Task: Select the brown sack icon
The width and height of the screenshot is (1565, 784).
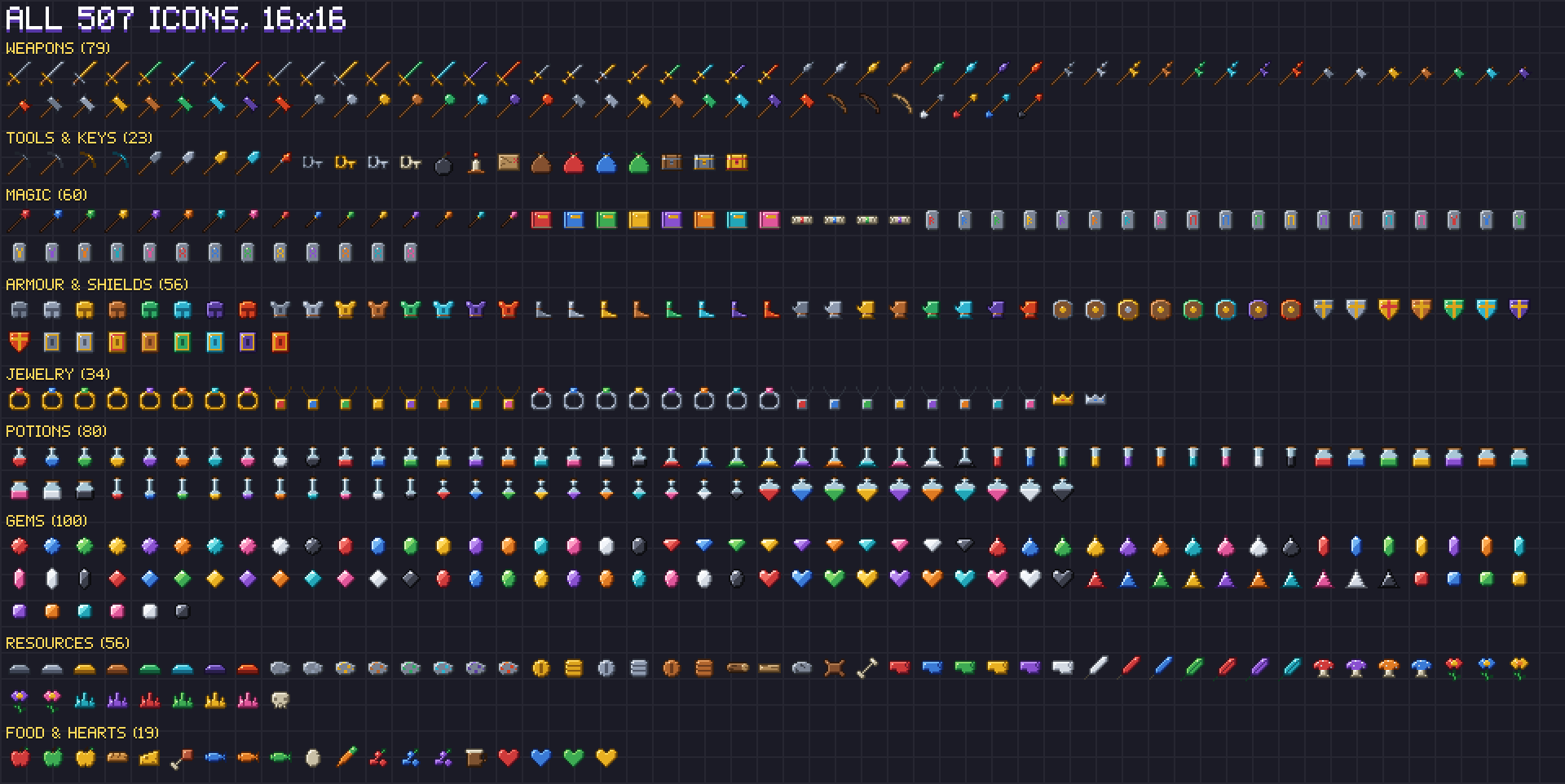Action: coord(541,164)
